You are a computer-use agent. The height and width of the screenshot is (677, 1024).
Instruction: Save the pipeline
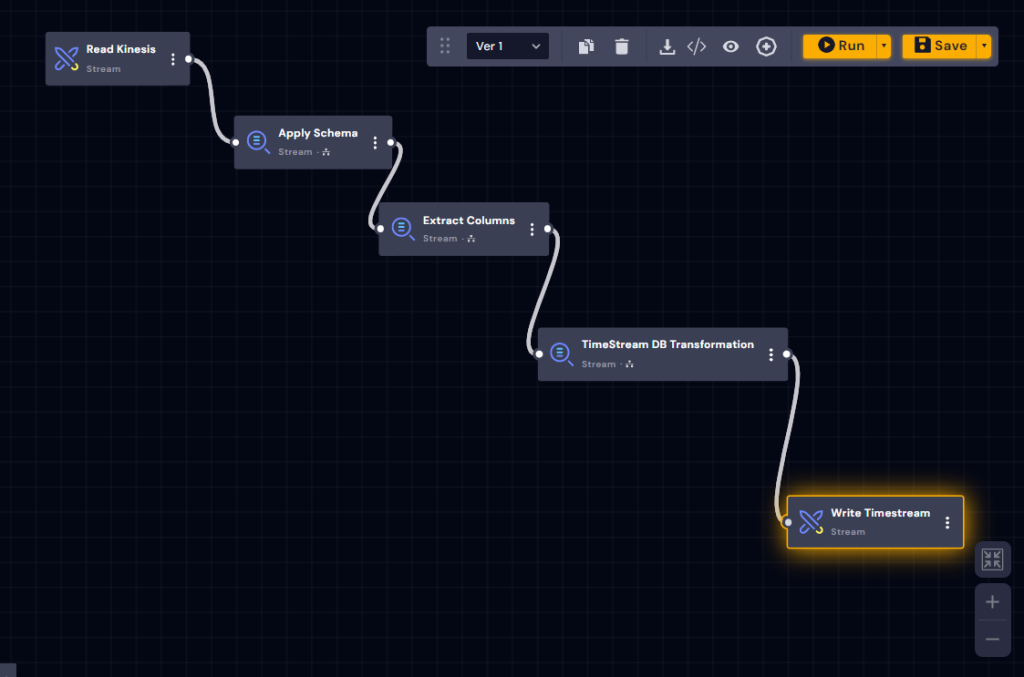click(939, 45)
